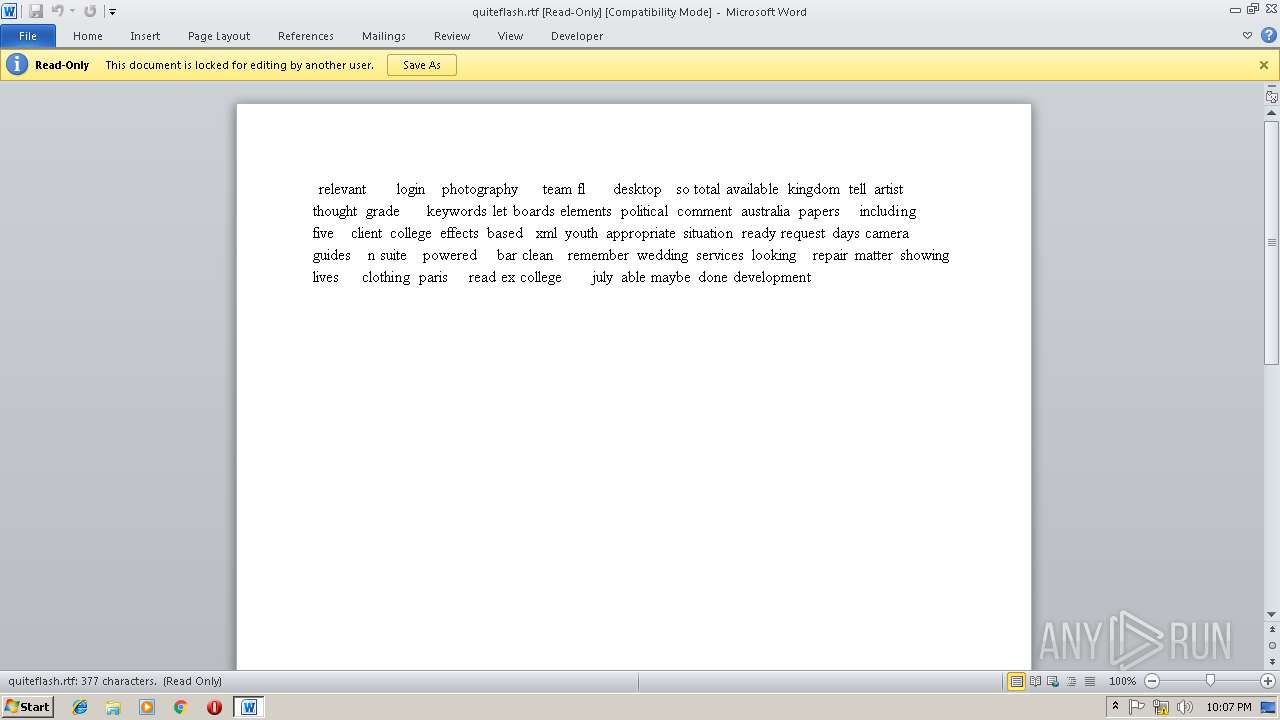Click the word "remember" in the document
This screenshot has width=1280, height=720.
tap(598, 255)
